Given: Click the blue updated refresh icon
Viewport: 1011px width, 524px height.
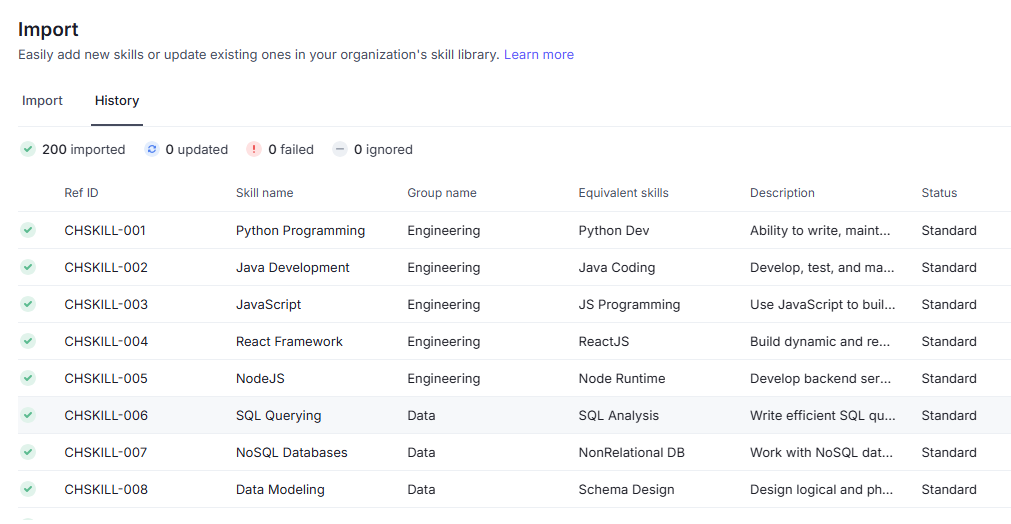Looking at the screenshot, I should pos(152,149).
